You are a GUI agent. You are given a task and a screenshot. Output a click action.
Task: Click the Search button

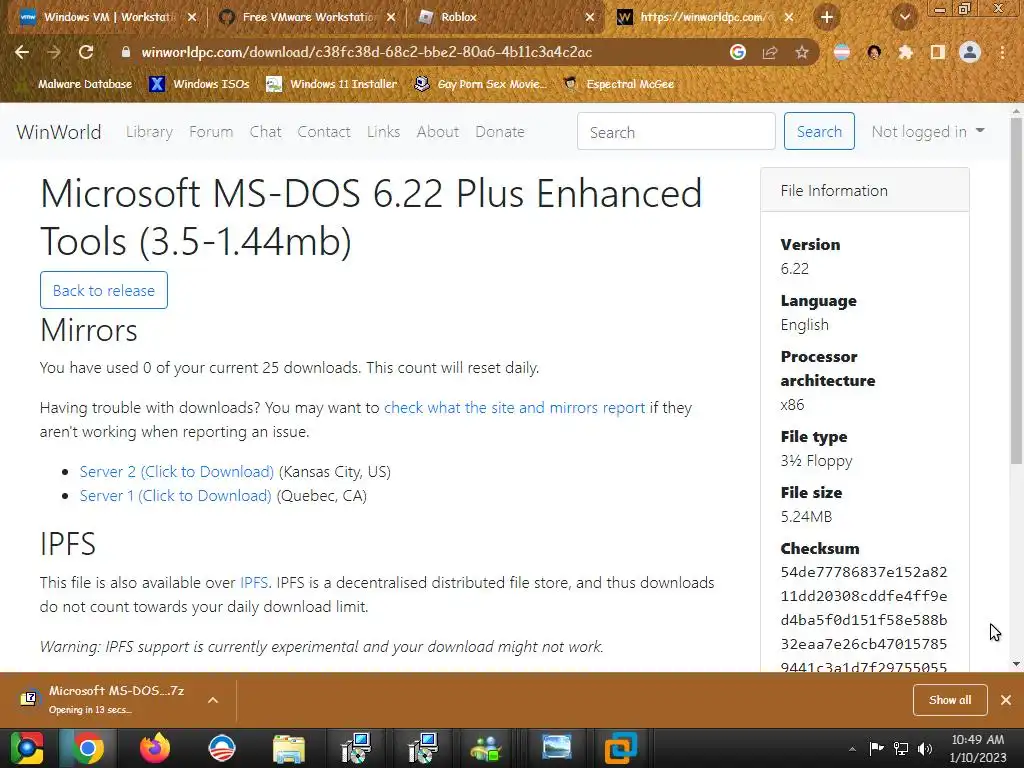pyautogui.click(x=819, y=131)
